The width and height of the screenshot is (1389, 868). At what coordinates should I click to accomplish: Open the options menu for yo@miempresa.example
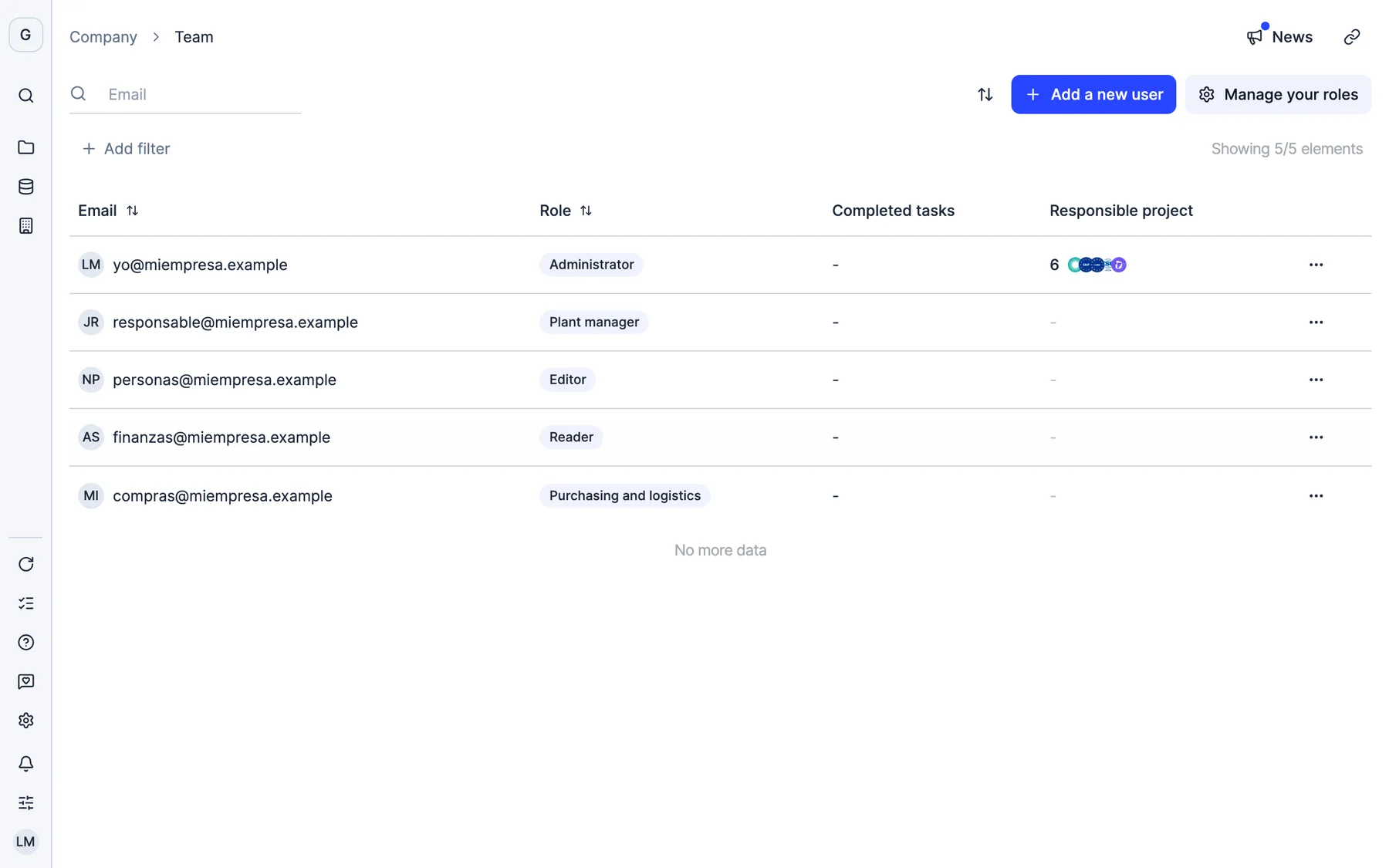(1316, 265)
